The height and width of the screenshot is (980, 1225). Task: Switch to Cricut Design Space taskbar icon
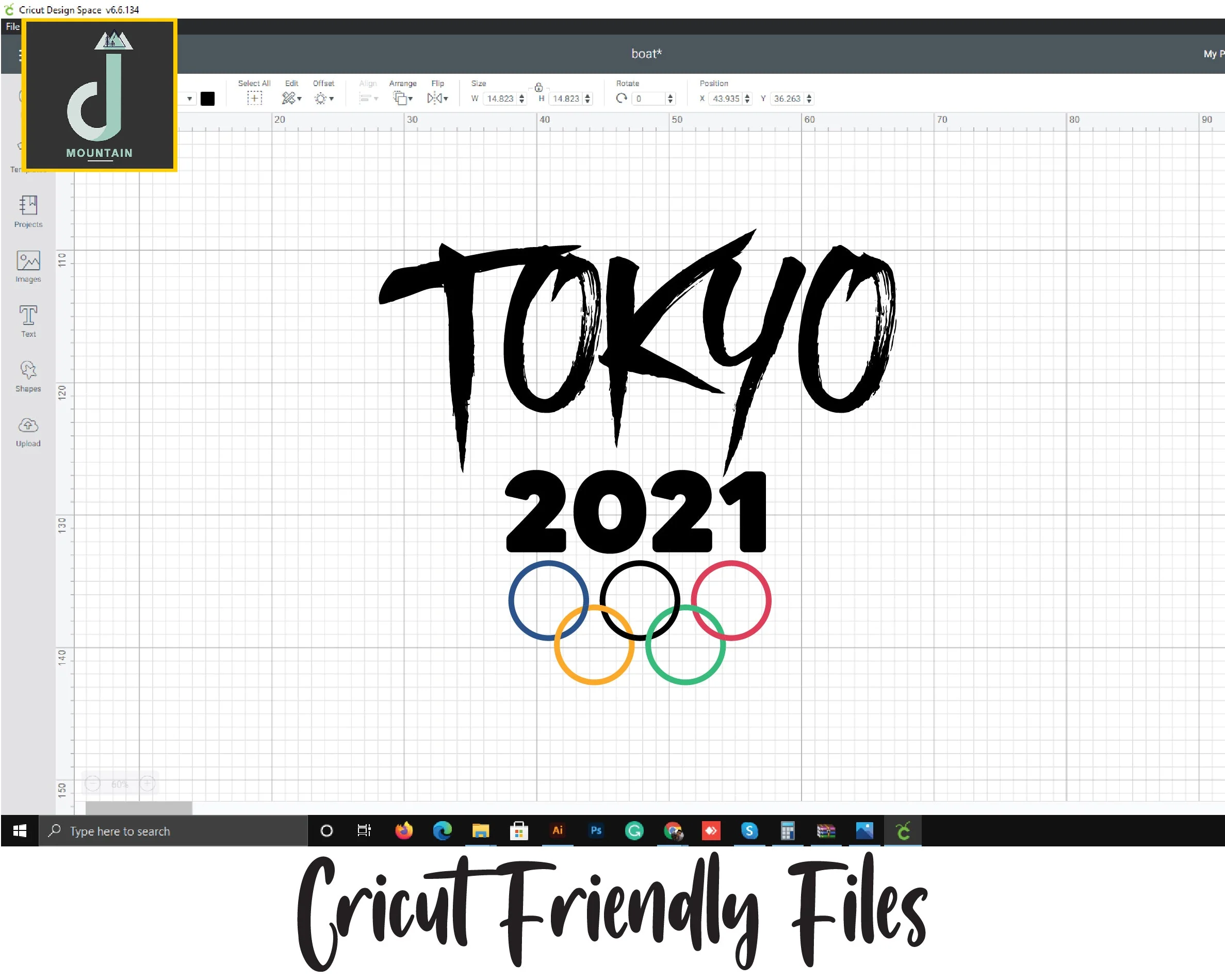903,830
